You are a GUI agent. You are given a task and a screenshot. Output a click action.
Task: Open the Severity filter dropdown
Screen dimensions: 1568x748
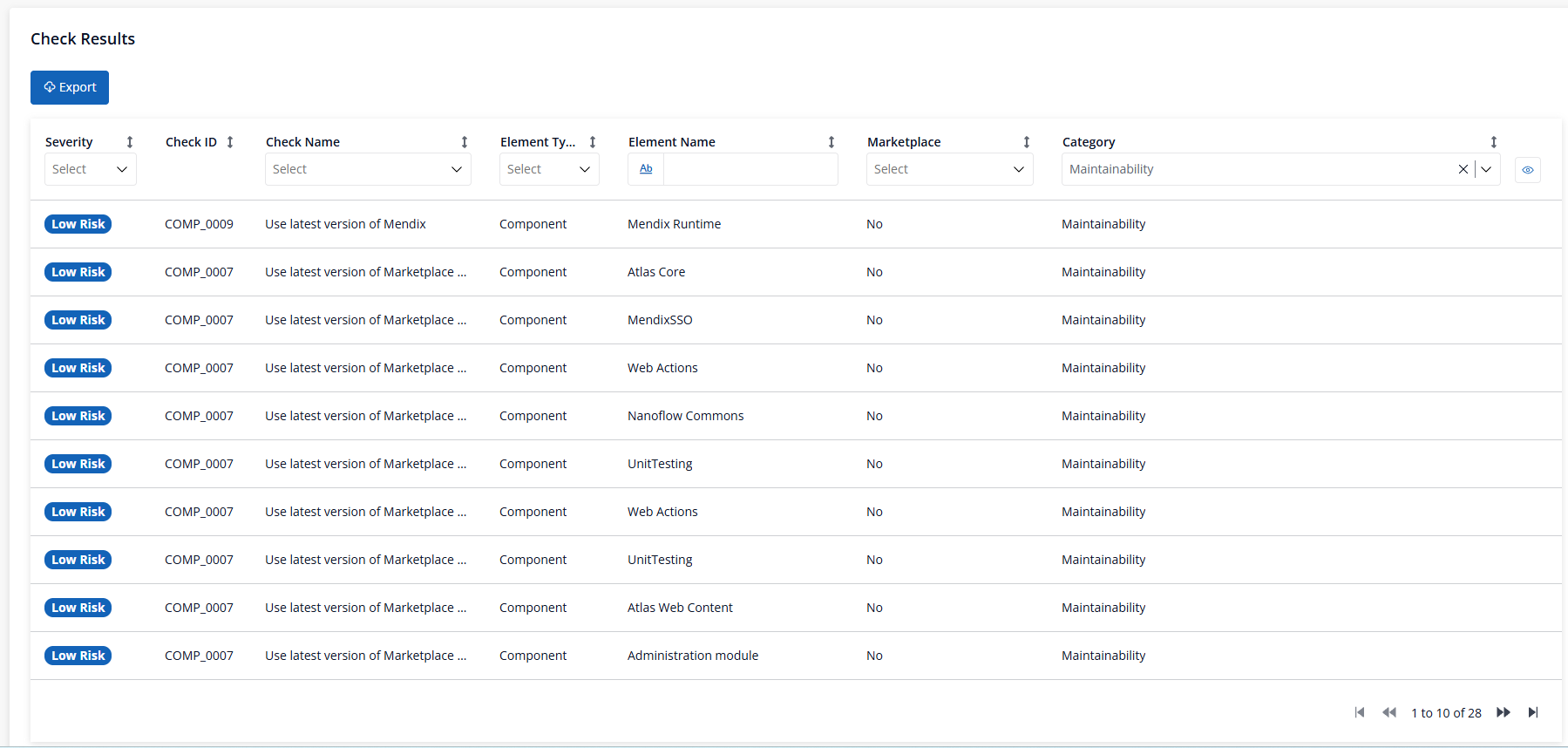coord(91,169)
